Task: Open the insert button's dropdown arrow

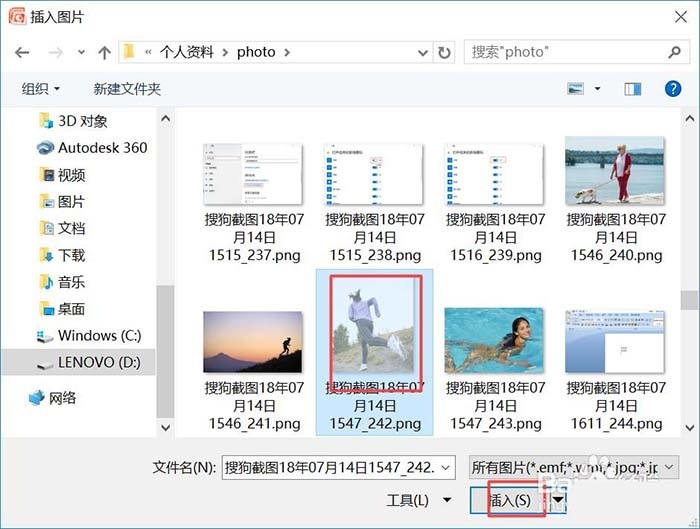Action: pyautogui.click(x=558, y=500)
